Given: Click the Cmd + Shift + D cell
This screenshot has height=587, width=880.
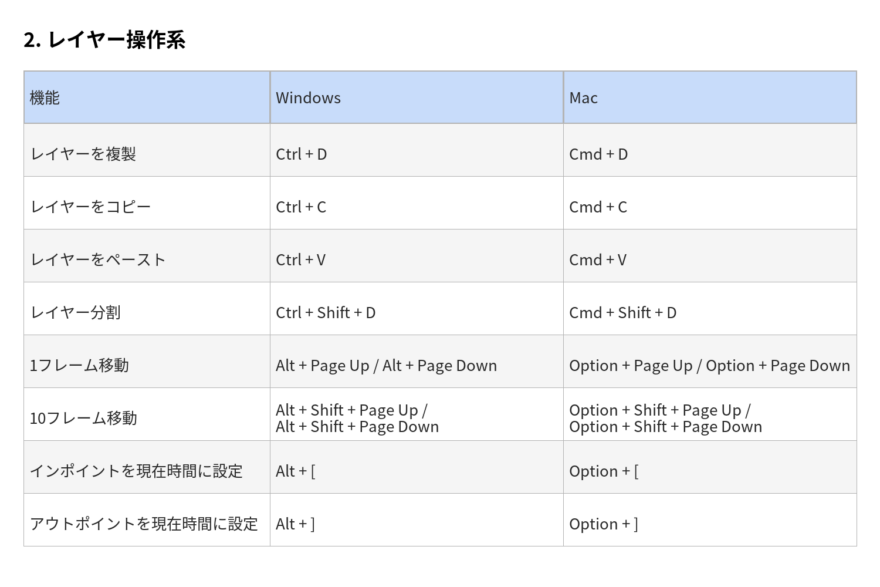Looking at the screenshot, I should [623, 313].
